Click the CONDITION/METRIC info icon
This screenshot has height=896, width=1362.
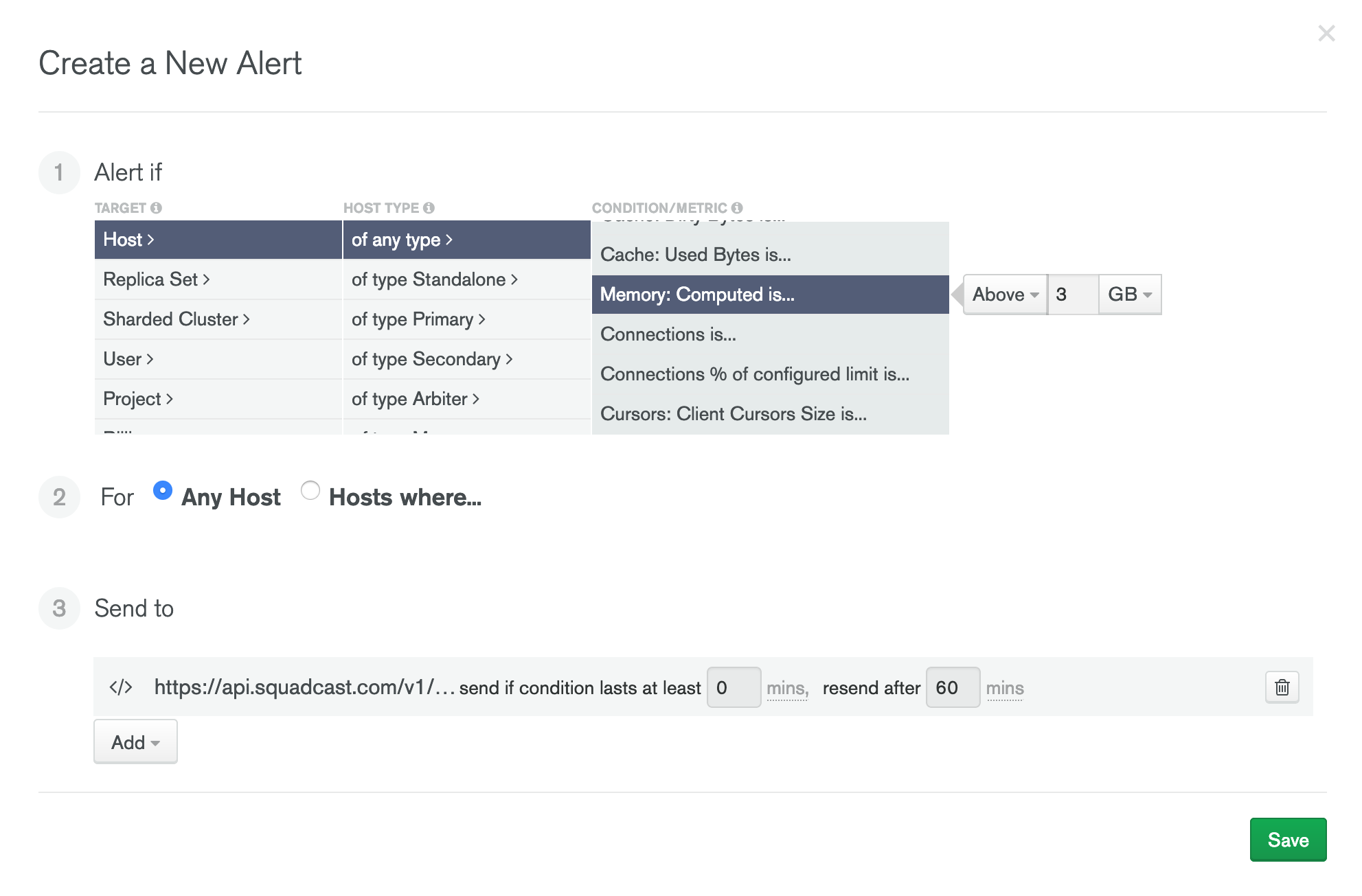(x=737, y=207)
